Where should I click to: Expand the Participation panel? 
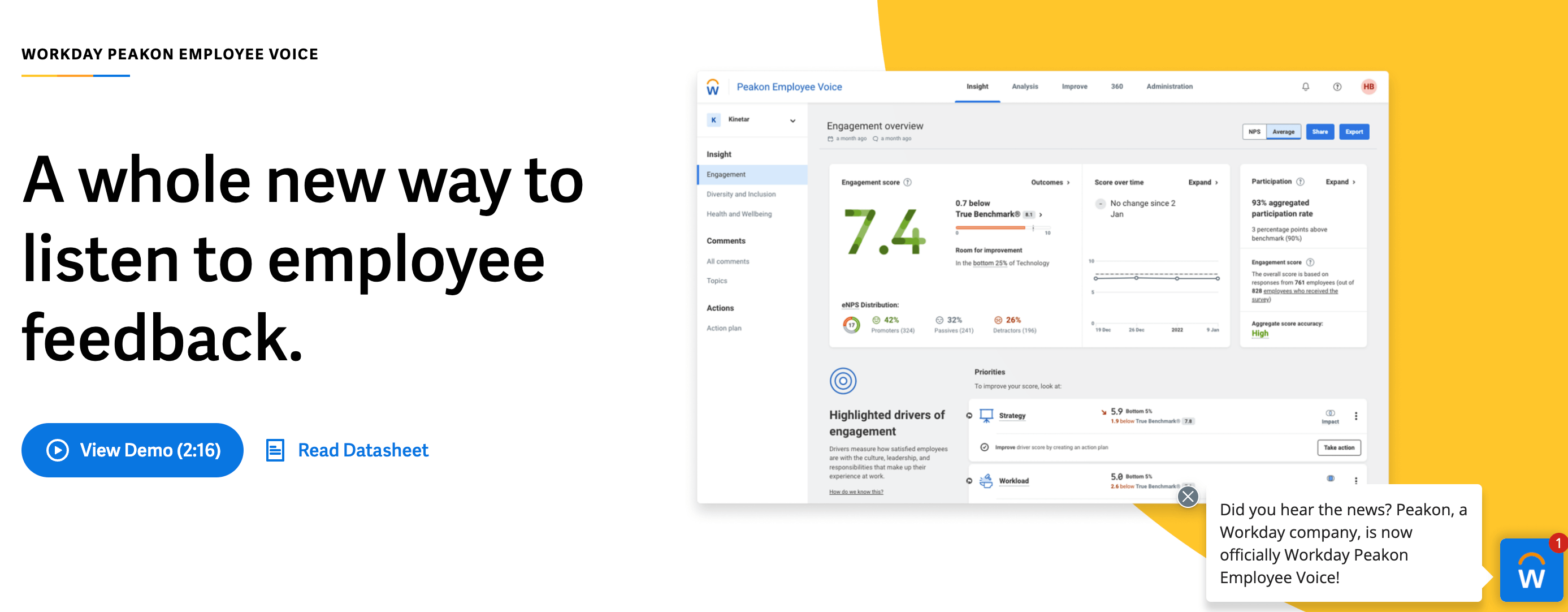point(1340,182)
